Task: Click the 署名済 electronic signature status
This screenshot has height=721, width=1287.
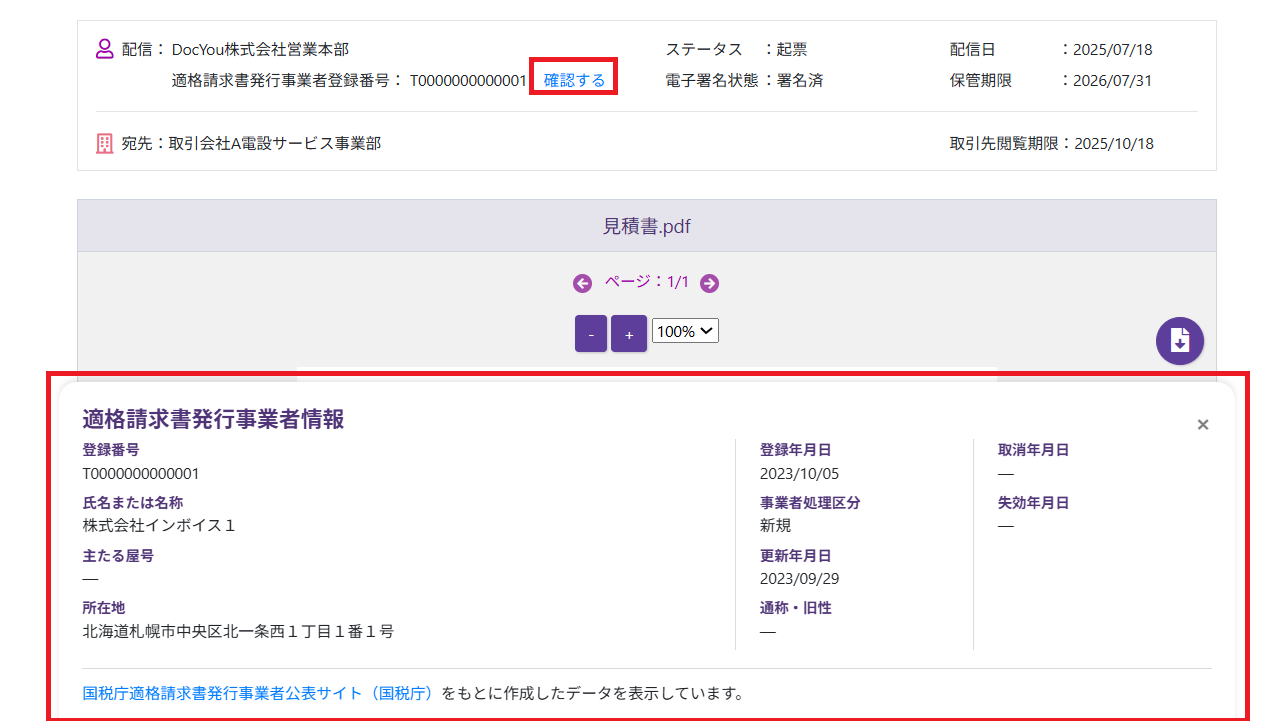Action: 800,81
